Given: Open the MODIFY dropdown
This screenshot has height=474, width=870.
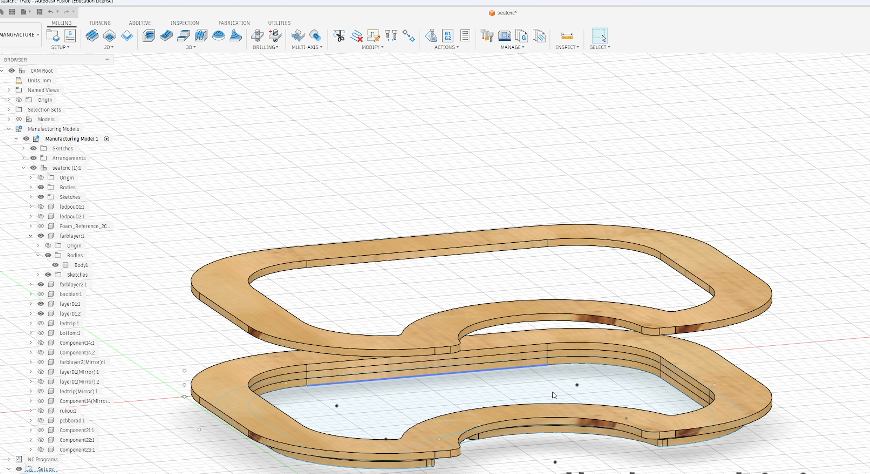Looking at the screenshot, I should [372, 47].
